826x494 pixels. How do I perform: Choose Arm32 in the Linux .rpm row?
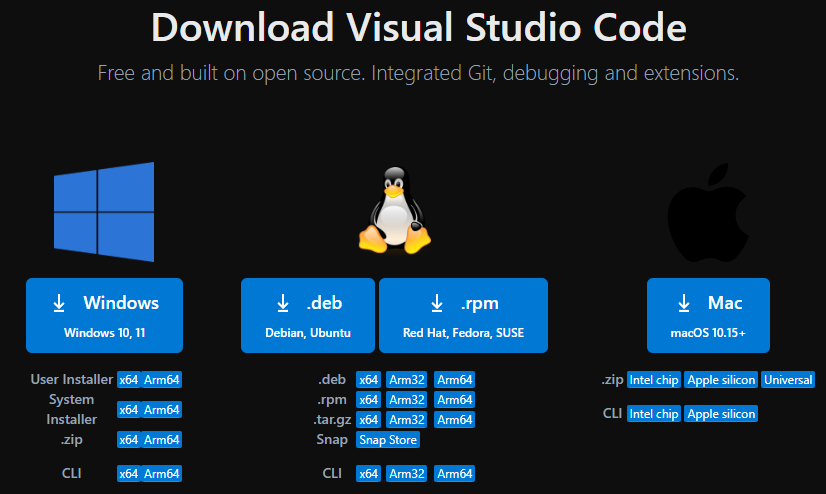407,400
